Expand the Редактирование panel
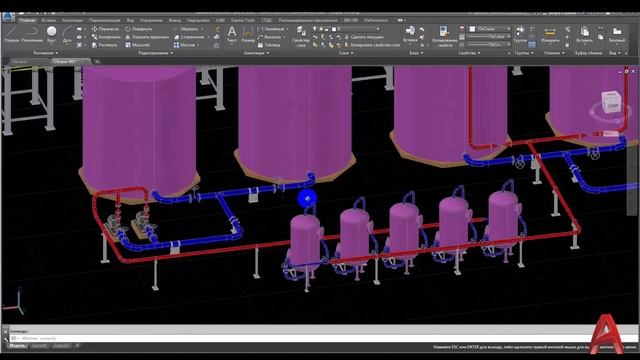This screenshot has height=360, width=640. pyautogui.click(x=156, y=53)
